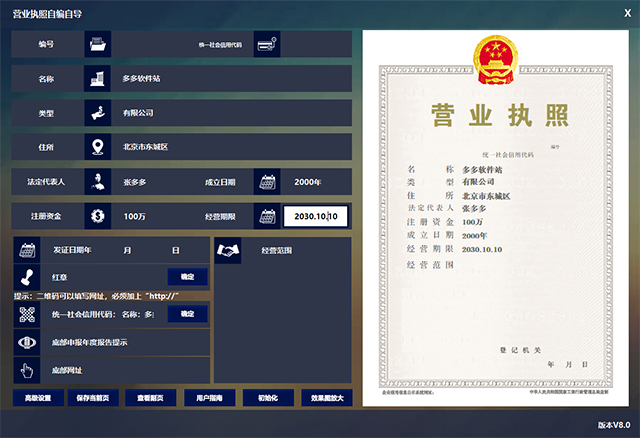Click the eye icon for 底部申报年度报告提示
This screenshot has height=438, width=640.
27,342
